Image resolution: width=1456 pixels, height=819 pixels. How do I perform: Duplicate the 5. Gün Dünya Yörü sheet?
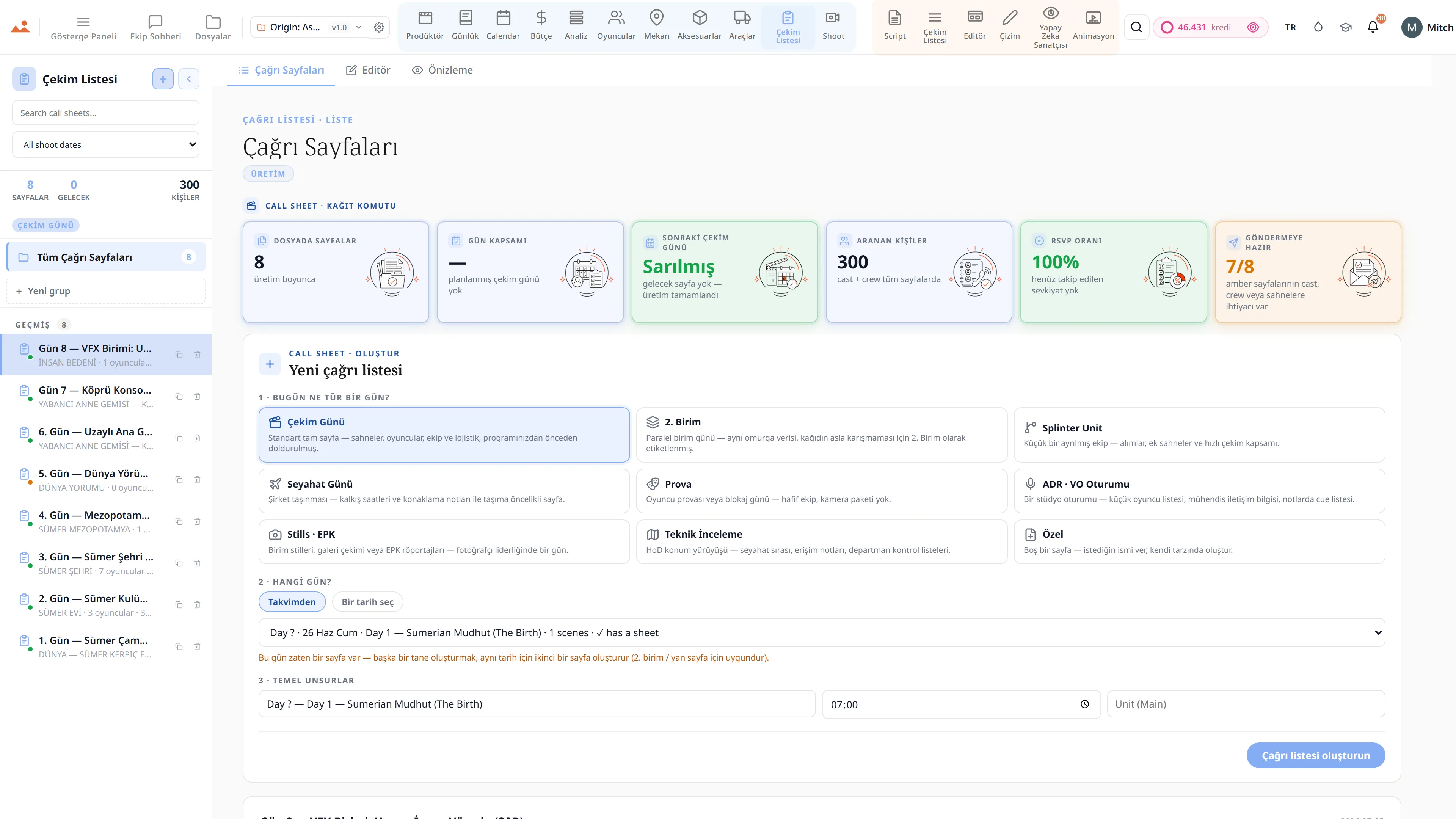(x=179, y=480)
